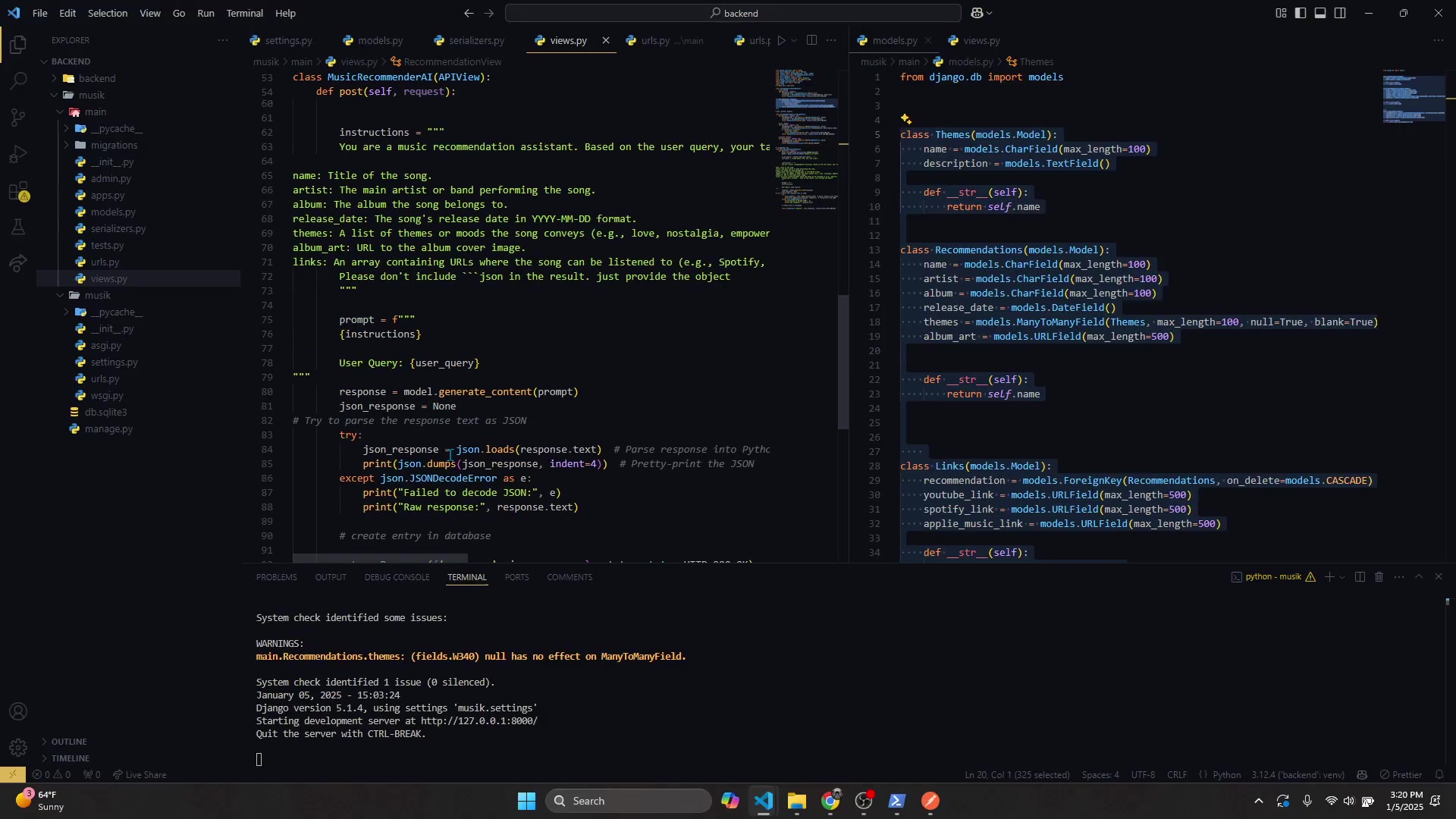1456x819 pixels.
Task: Open the Testing flask view
Action: (x=18, y=227)
